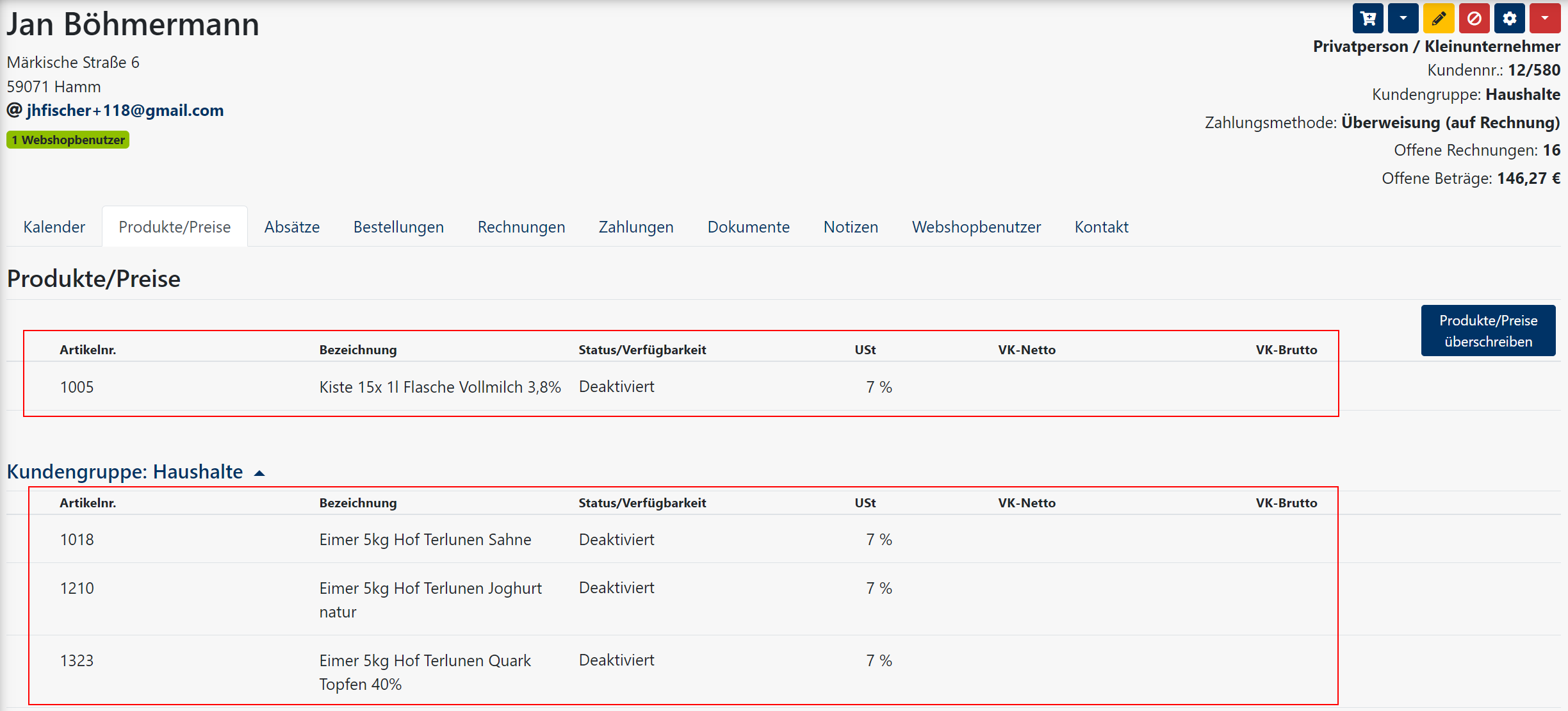Click the address Märkische Straße 6
The width and height of the screenshot is (1568, 711).
click(73, 62)
